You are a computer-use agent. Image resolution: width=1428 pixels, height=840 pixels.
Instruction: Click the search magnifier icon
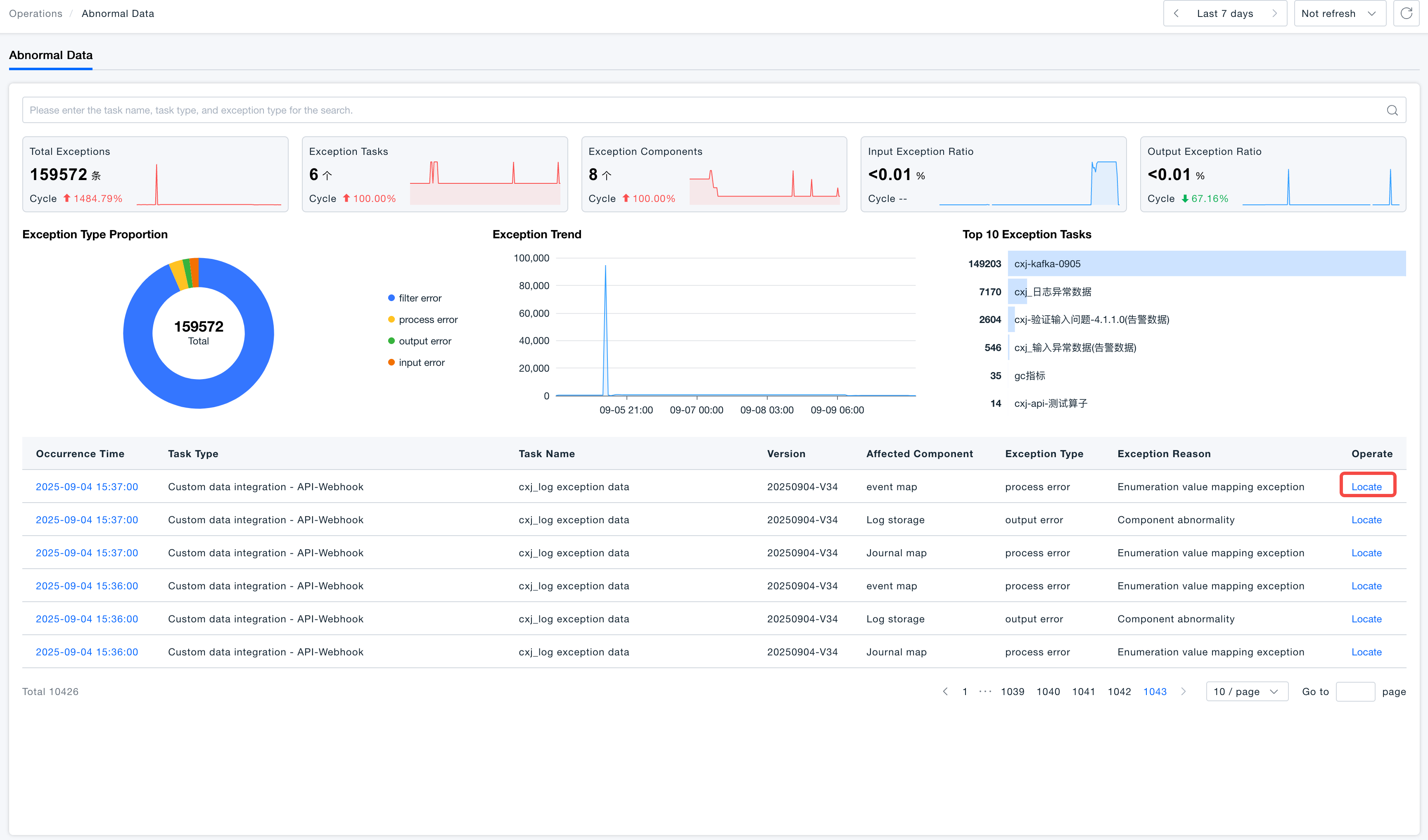1392,111
